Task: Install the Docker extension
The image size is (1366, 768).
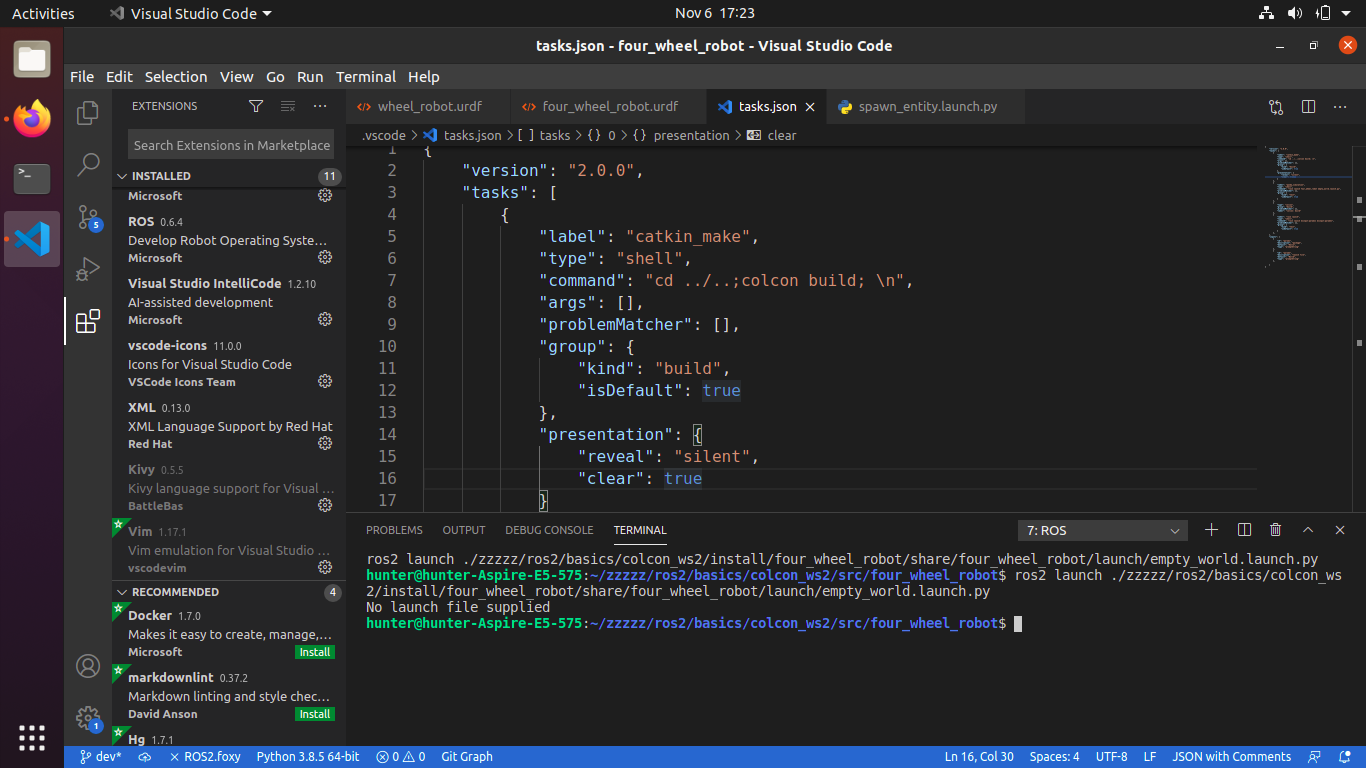Action: [x=315, y=652]
